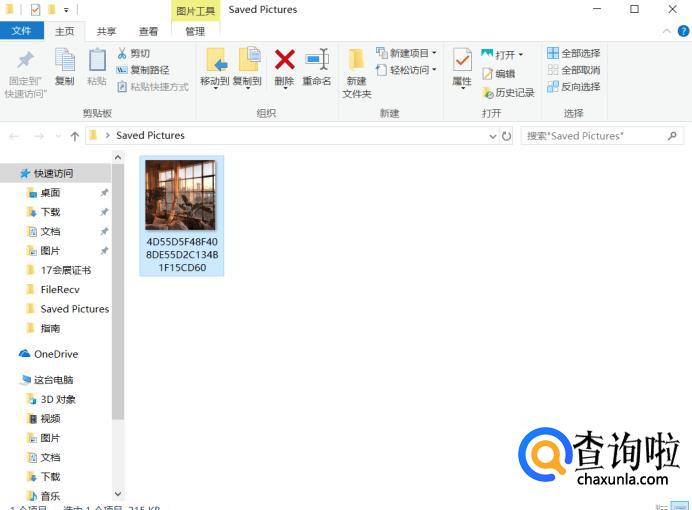Select 快速访问 in the navigation pane

55,173
